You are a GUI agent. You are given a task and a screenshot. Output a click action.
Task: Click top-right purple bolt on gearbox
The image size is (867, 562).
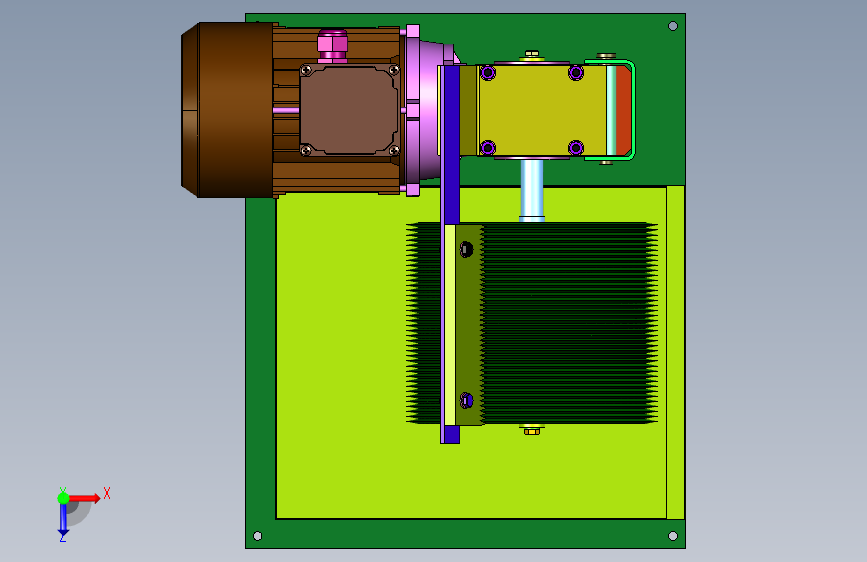[576, 72]
